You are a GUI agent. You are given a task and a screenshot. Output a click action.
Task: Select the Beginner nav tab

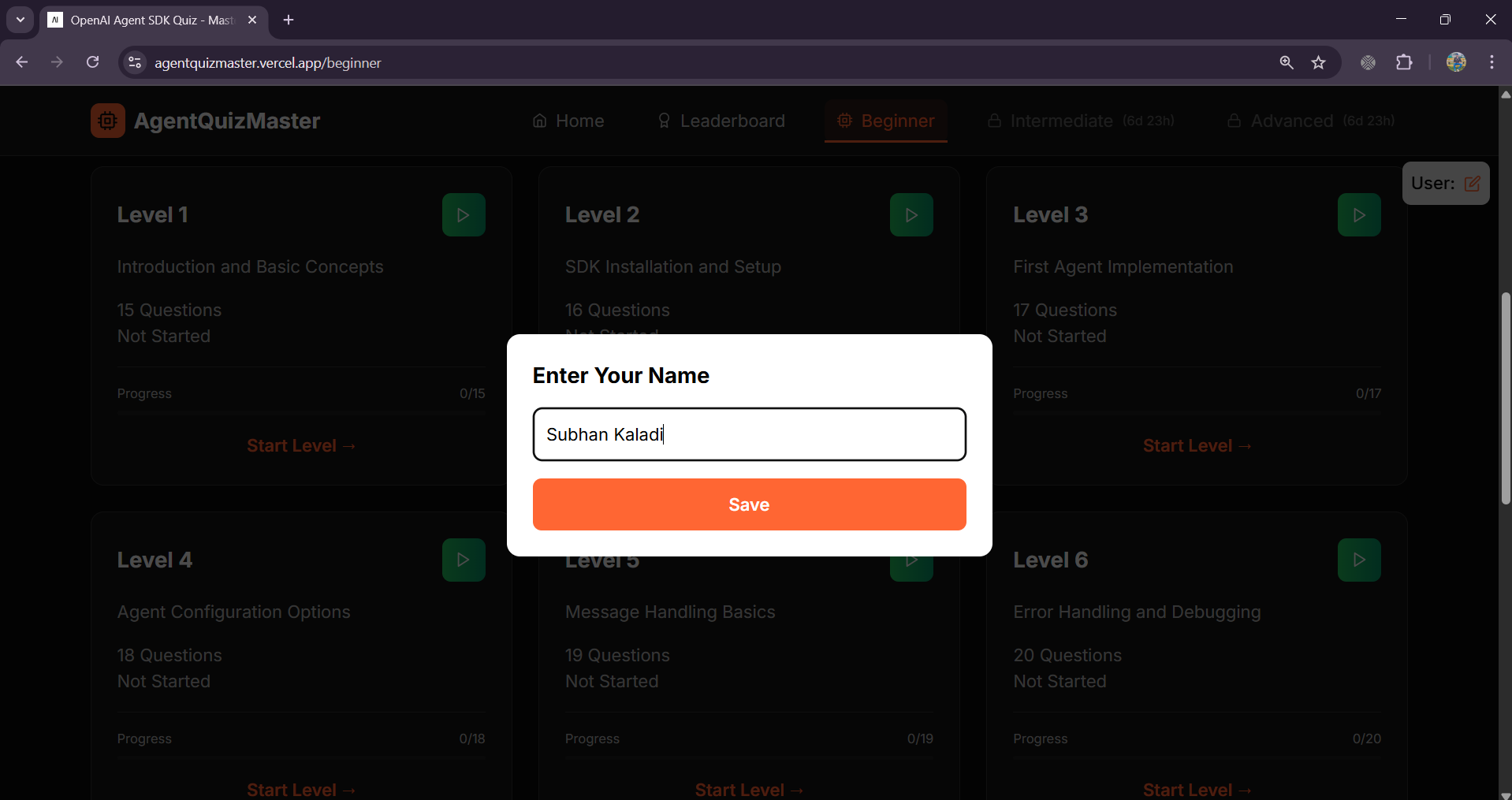[885, 121]
